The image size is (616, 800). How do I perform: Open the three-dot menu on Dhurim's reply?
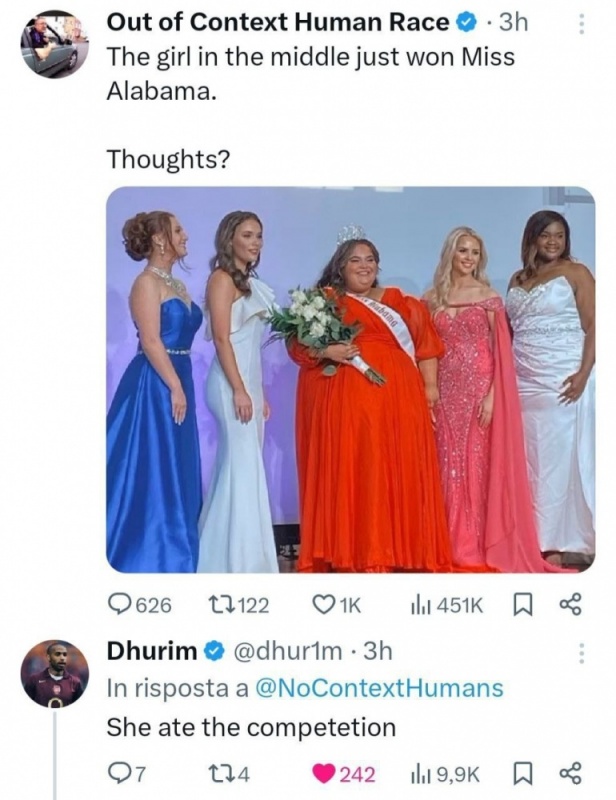pos(579,653)
